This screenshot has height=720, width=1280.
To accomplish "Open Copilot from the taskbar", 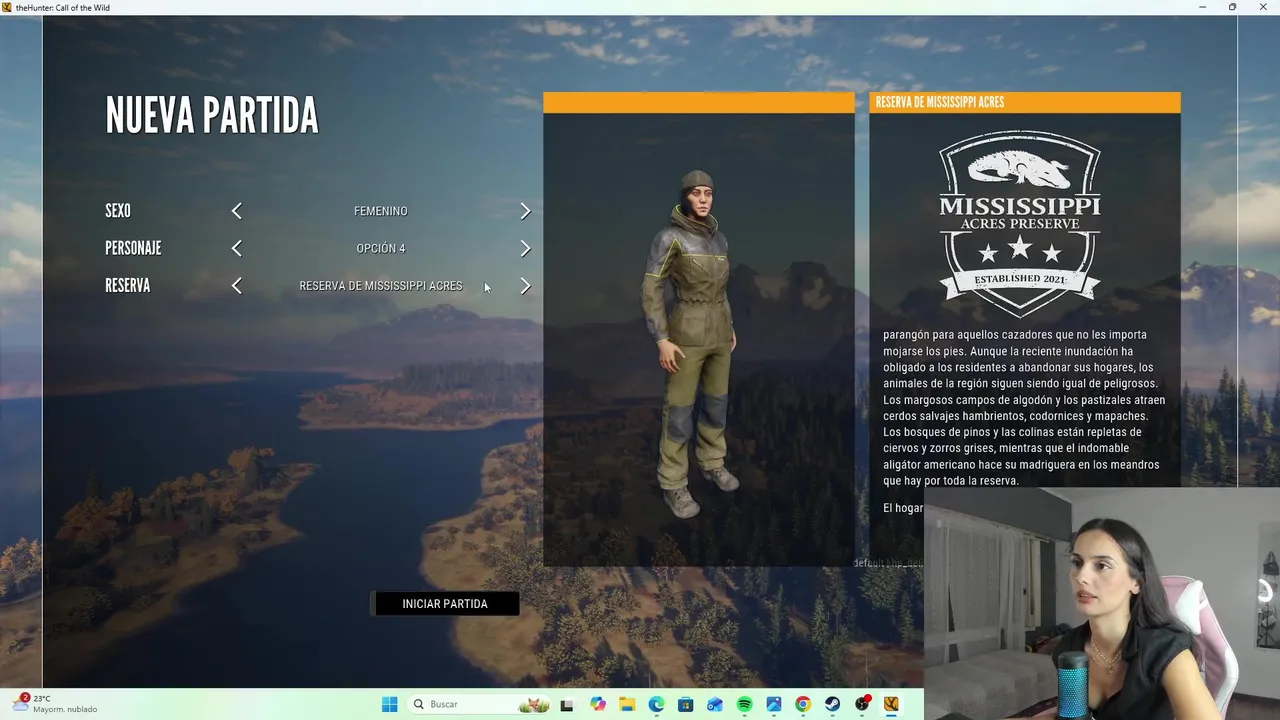I will point(598,704).
